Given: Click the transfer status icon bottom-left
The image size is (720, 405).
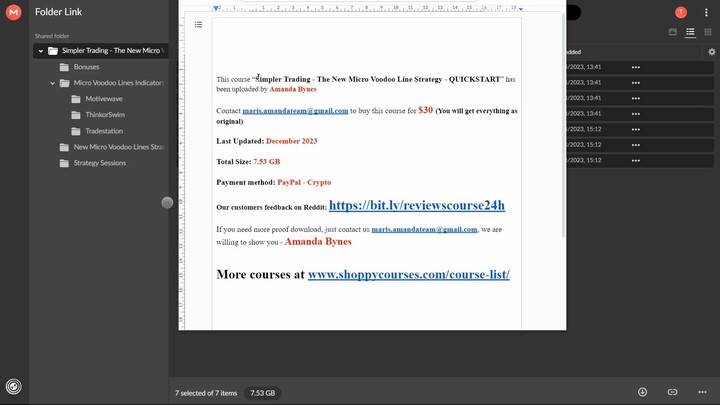Looking at the screenshot, I should click(14, 386).
